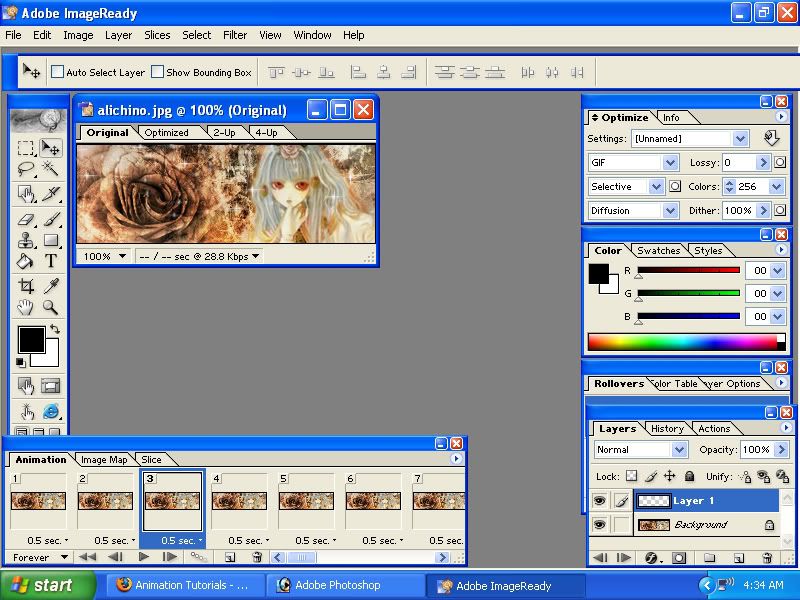Select the Crop tool
The image size is (800, 600).
(26, 286)
